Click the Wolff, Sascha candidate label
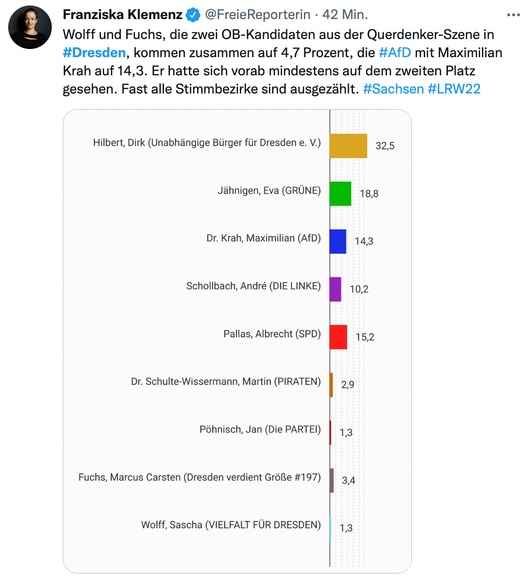Image resolution: width=526 pixels, height=581 pixels. click(231, 525)
